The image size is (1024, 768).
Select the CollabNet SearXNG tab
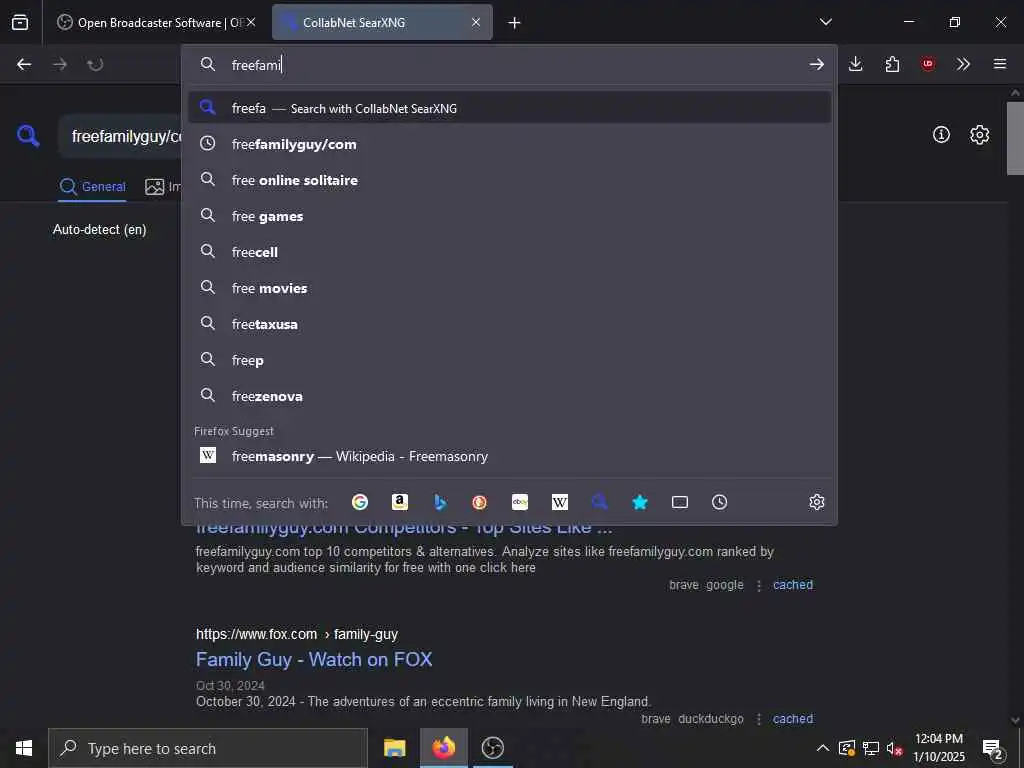coord(382,22)
